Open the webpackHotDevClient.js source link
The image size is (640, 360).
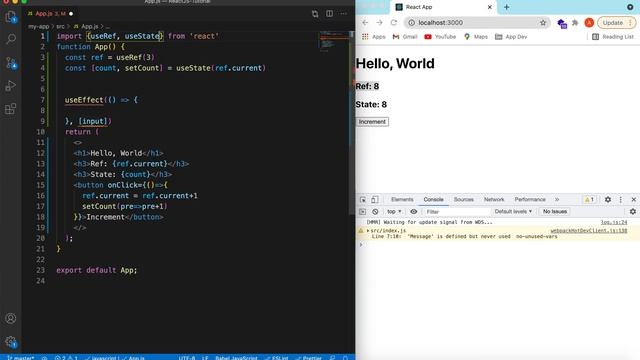[589, 231]
